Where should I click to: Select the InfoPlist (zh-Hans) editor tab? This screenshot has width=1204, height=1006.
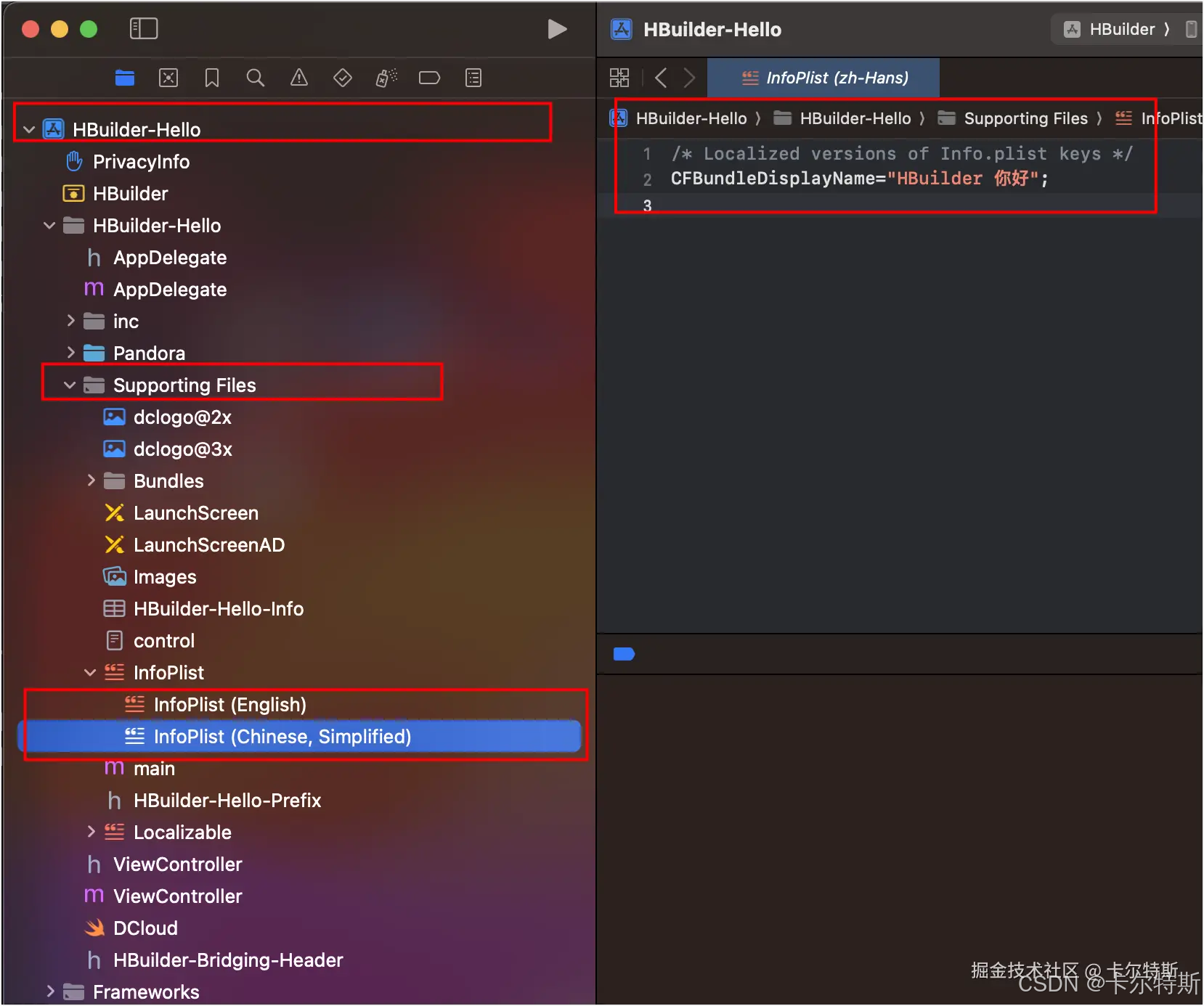coord(823,78)
